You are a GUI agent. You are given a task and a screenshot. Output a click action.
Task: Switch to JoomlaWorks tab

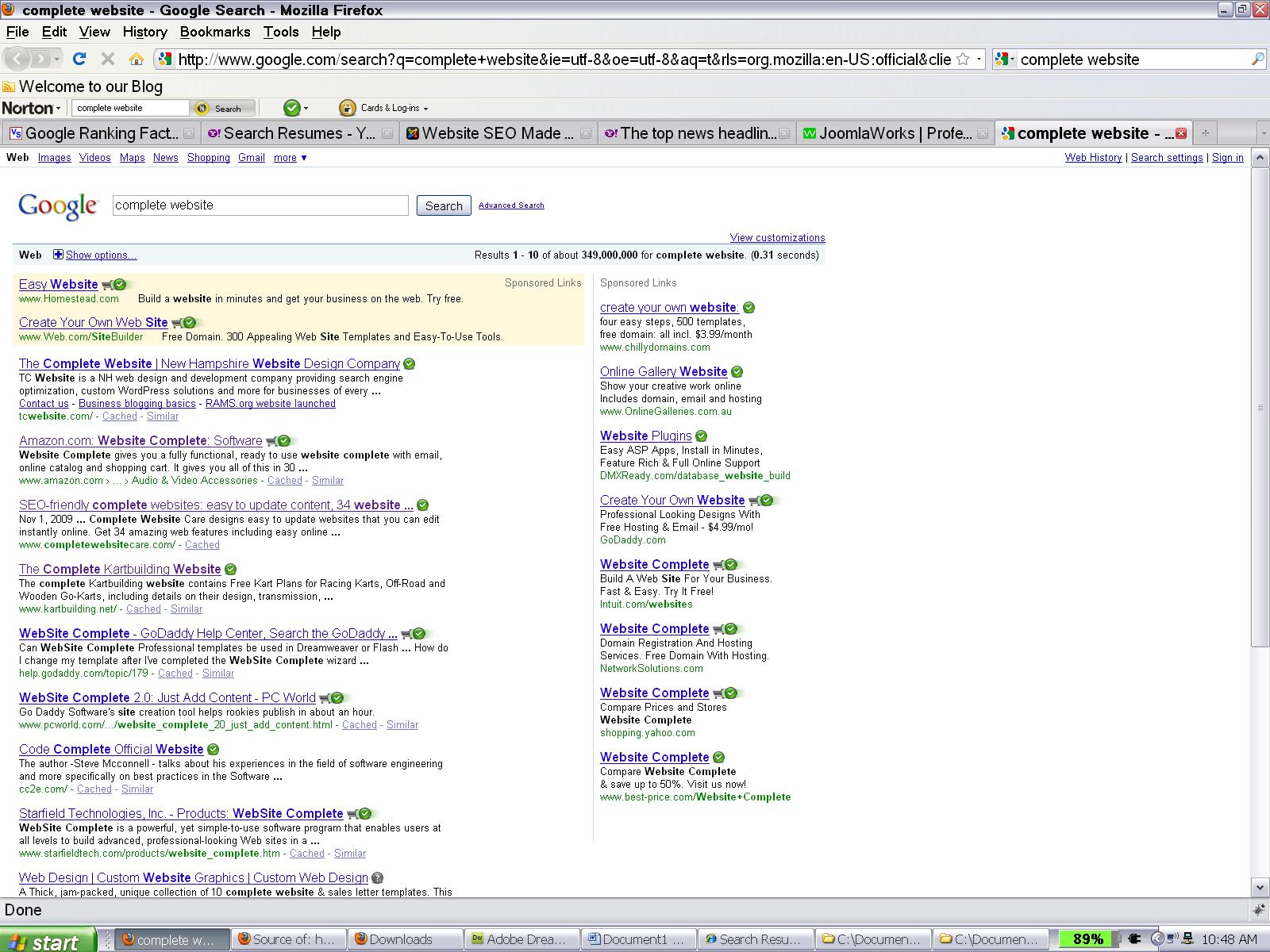895,133
